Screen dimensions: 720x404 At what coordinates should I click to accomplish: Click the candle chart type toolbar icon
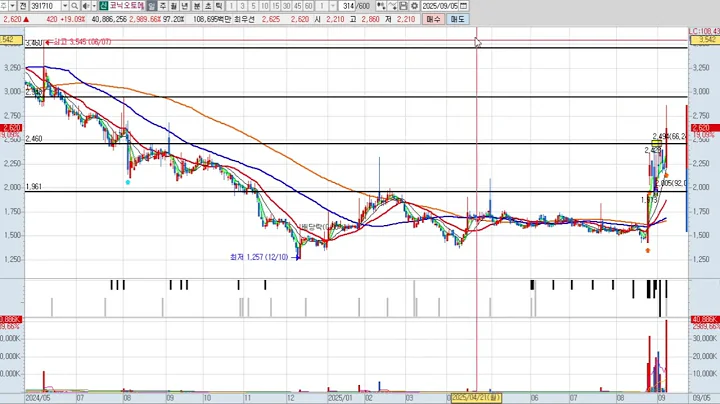click(381, 6)
